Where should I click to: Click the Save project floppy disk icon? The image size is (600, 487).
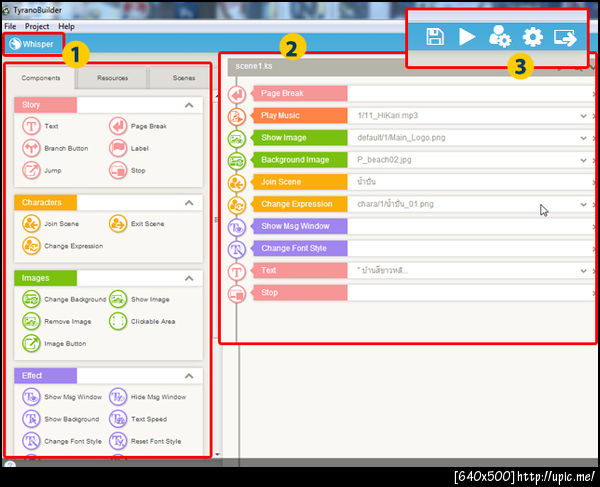click(435, 37)
